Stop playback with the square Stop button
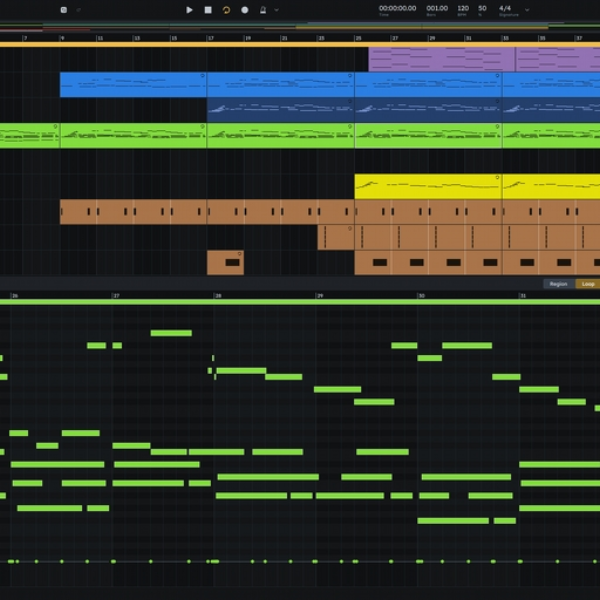The height and width of the screenshot is (600, 600). [208, 10]
